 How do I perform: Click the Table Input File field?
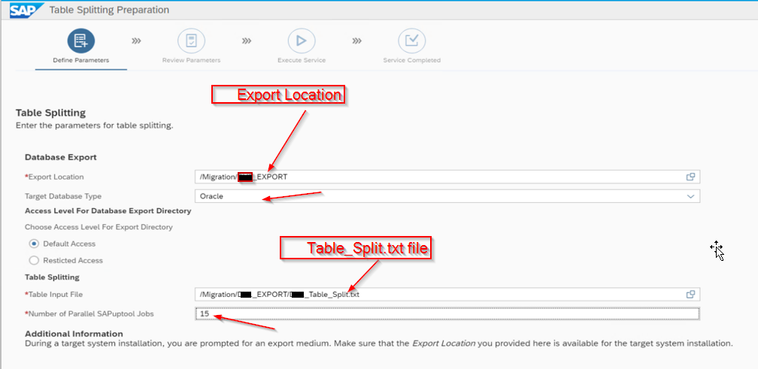click(447, 294)
